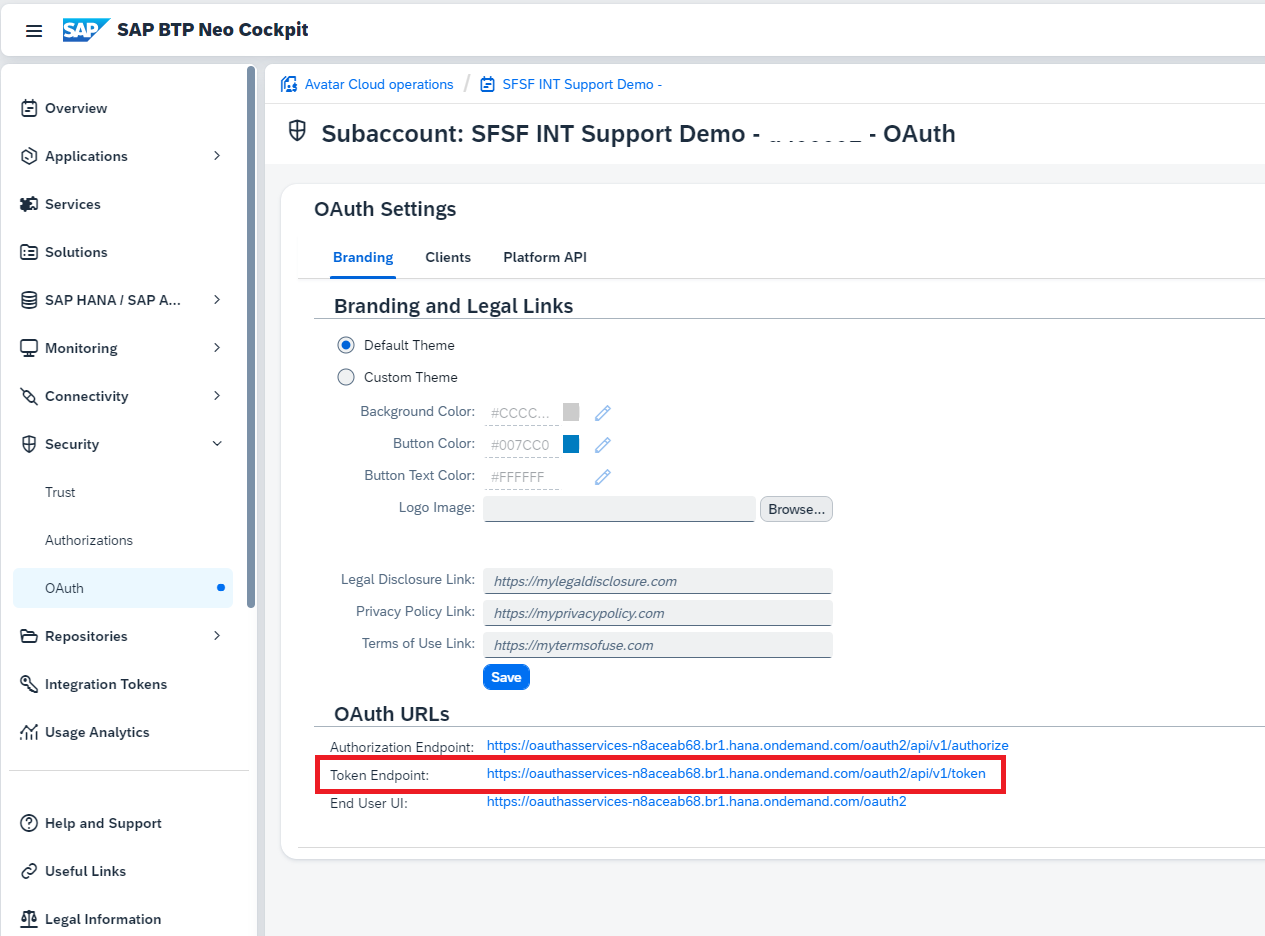This screenshot has width=1265, height=936.
Task: Click the Legal Disclosure Link field
Action: 658,581
